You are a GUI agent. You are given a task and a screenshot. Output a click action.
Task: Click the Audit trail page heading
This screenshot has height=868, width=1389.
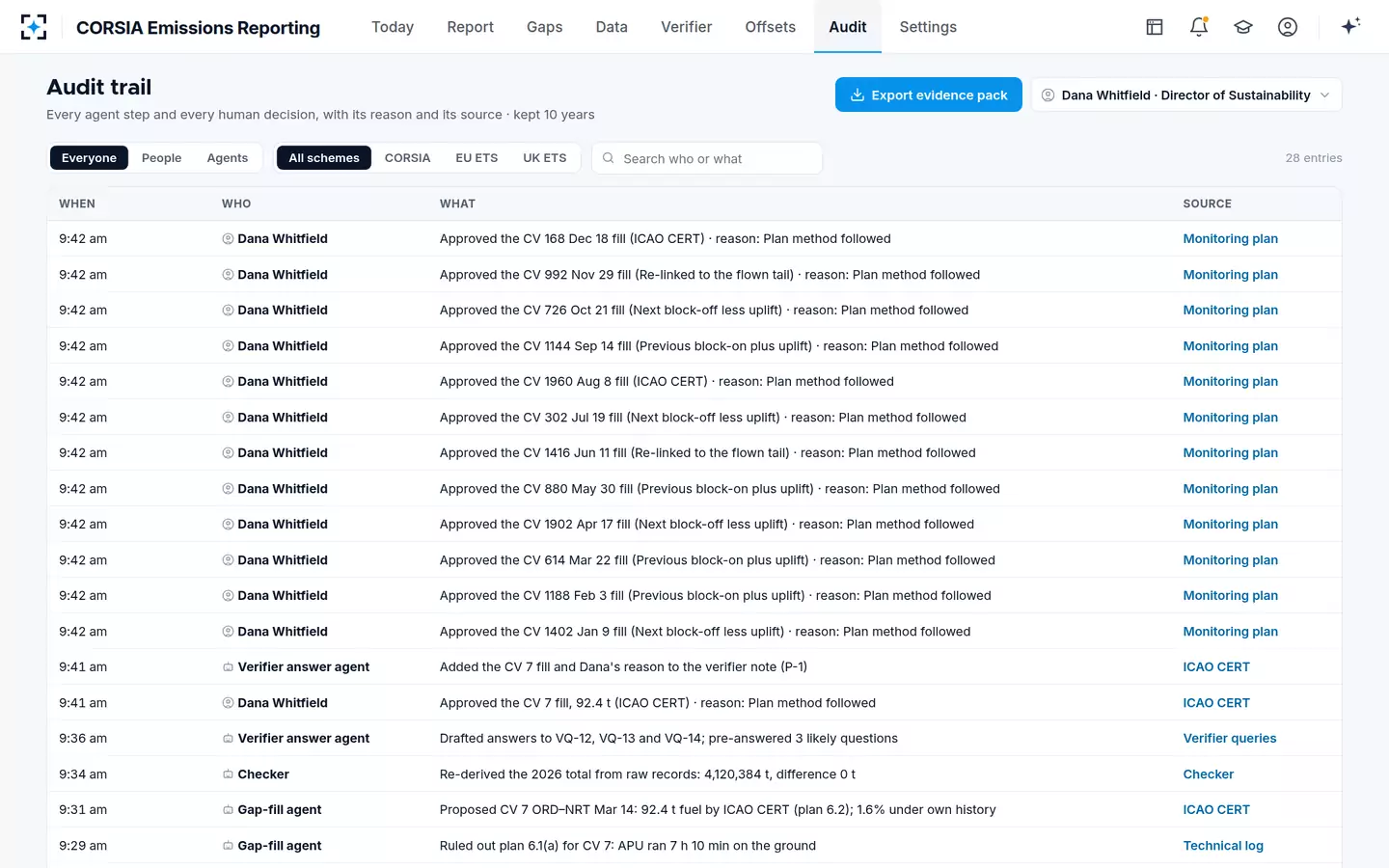point(99,87)
